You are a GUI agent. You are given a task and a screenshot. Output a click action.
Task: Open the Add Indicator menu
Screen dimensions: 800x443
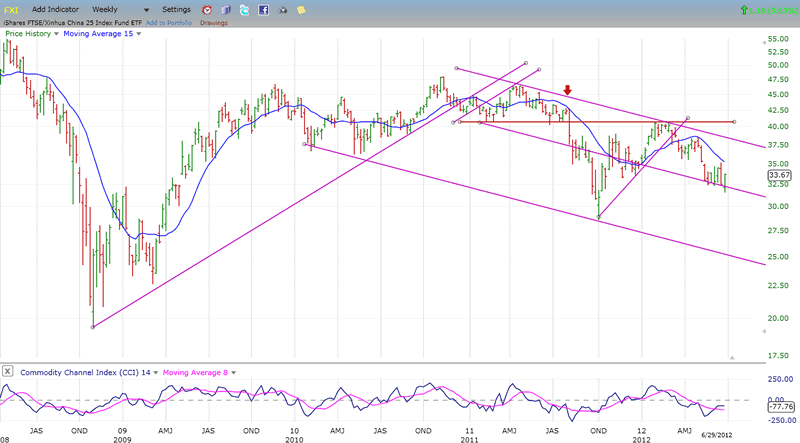click(x=55, y=9)
